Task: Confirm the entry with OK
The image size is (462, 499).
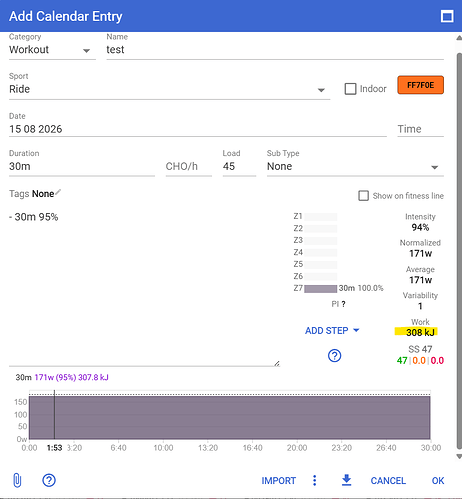Action: point(438,481)
